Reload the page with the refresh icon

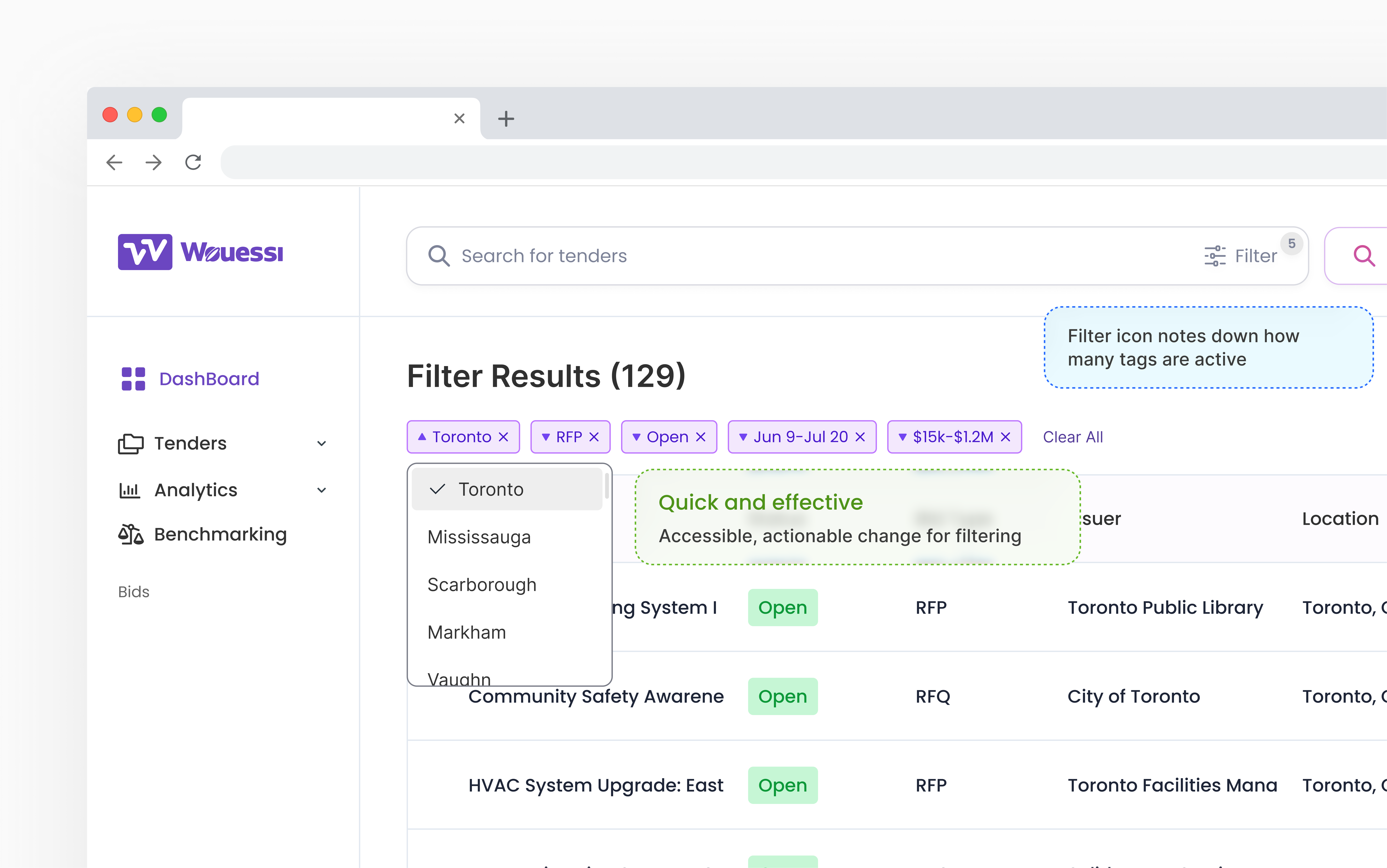[x=193, y=162]
